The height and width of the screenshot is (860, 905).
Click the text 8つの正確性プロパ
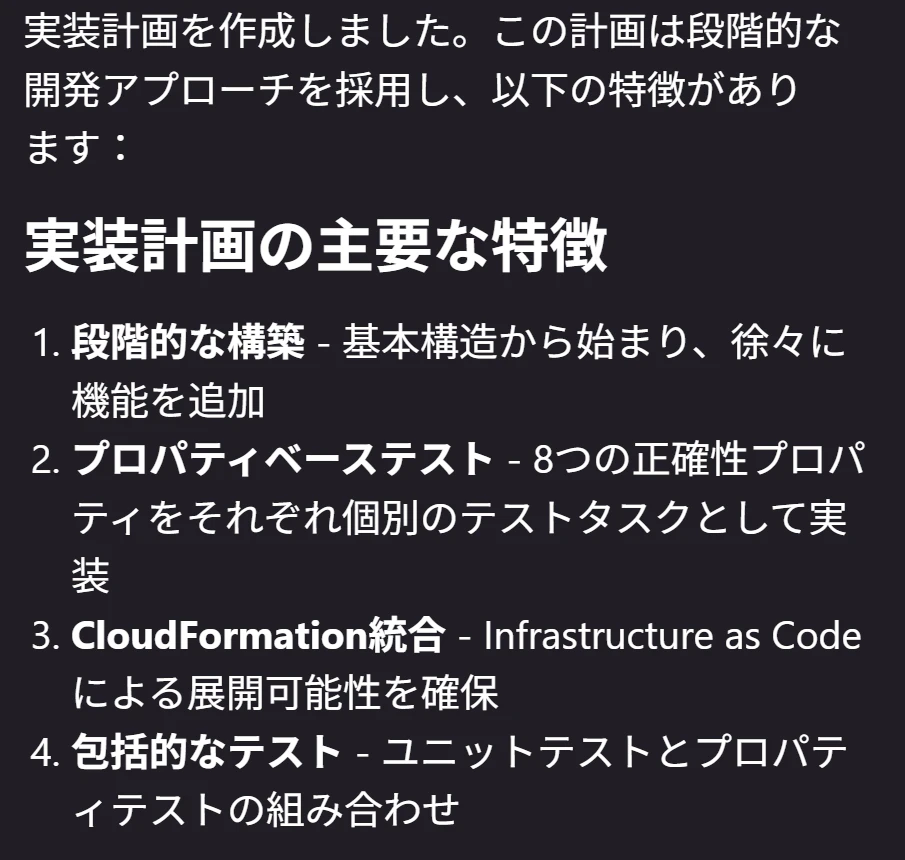coord(698,458)
